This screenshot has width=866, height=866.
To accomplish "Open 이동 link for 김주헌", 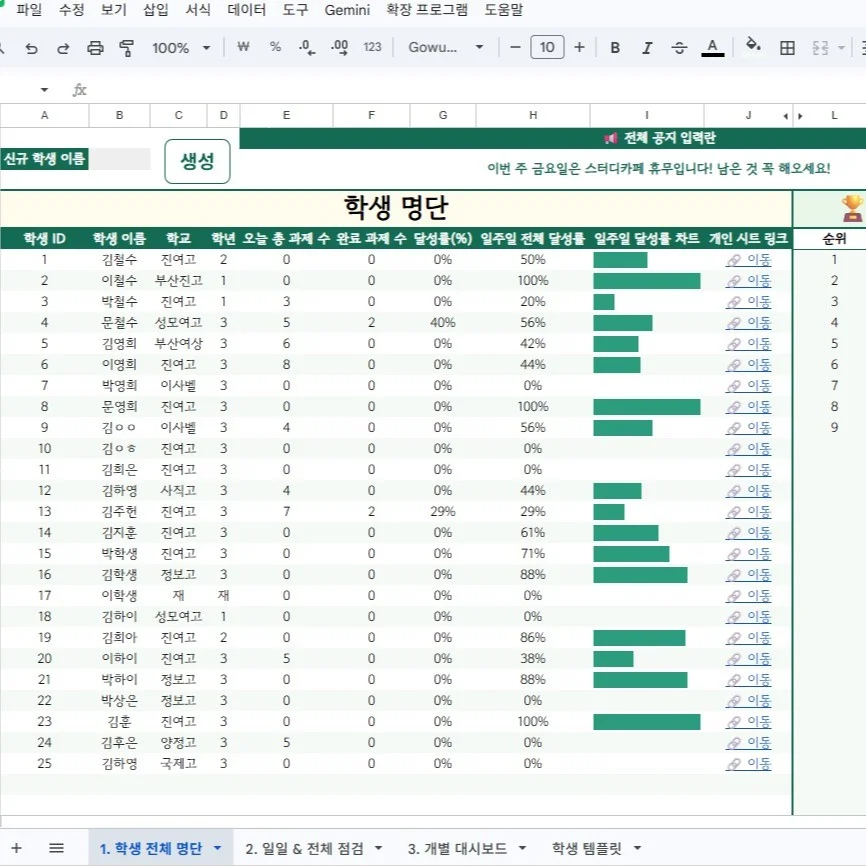I will click(749, 511).
